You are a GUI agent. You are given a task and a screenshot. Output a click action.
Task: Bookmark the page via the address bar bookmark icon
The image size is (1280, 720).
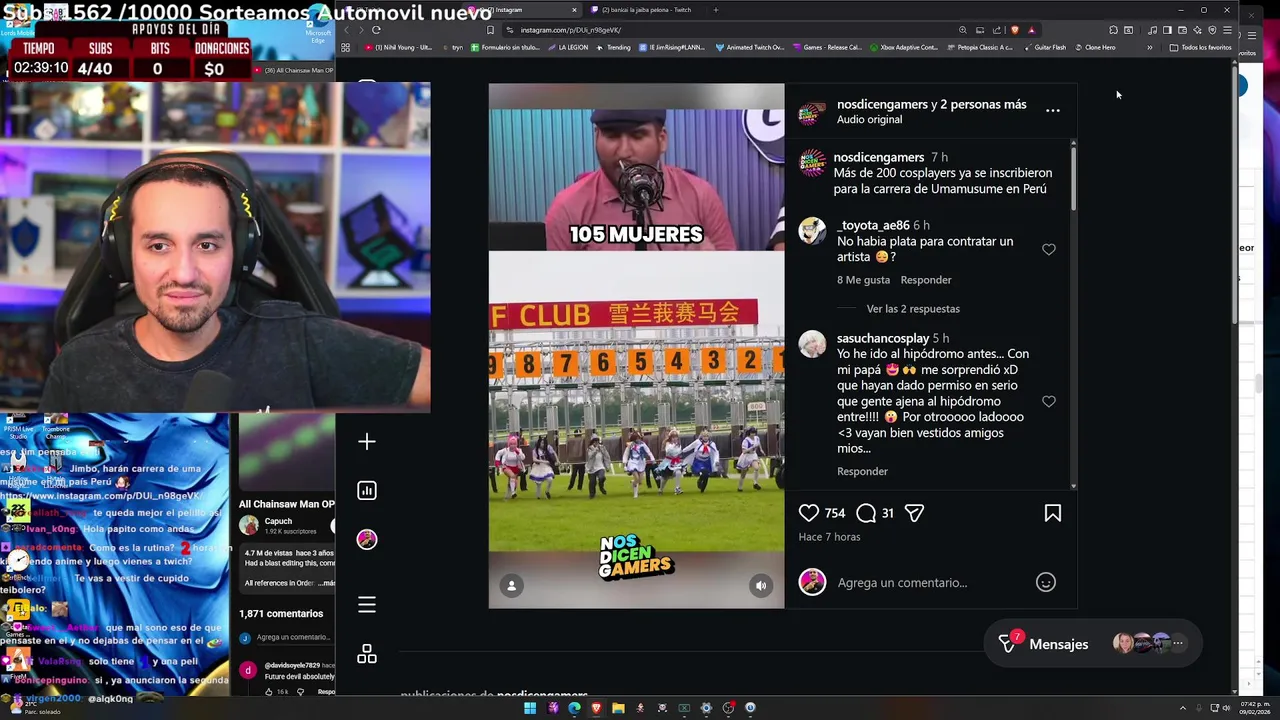490,30
